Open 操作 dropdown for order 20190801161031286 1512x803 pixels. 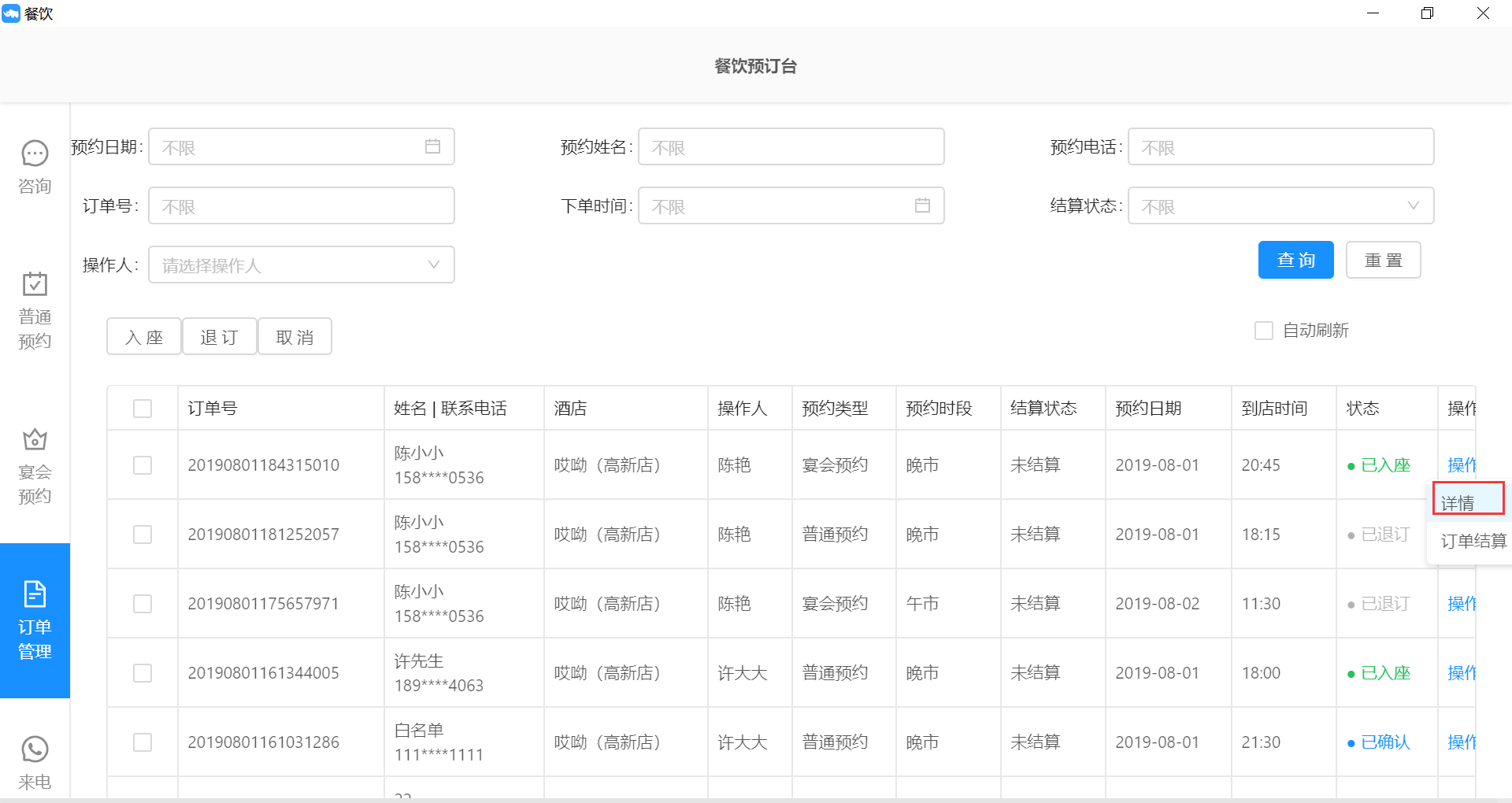click(1462, 742)
